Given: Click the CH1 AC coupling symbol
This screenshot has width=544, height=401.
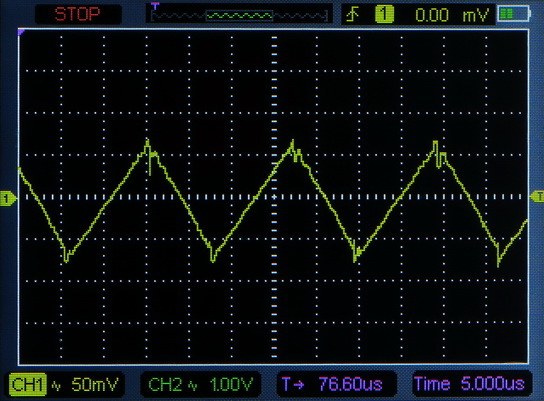Looking at the screenshot, I should pos(56,385).
